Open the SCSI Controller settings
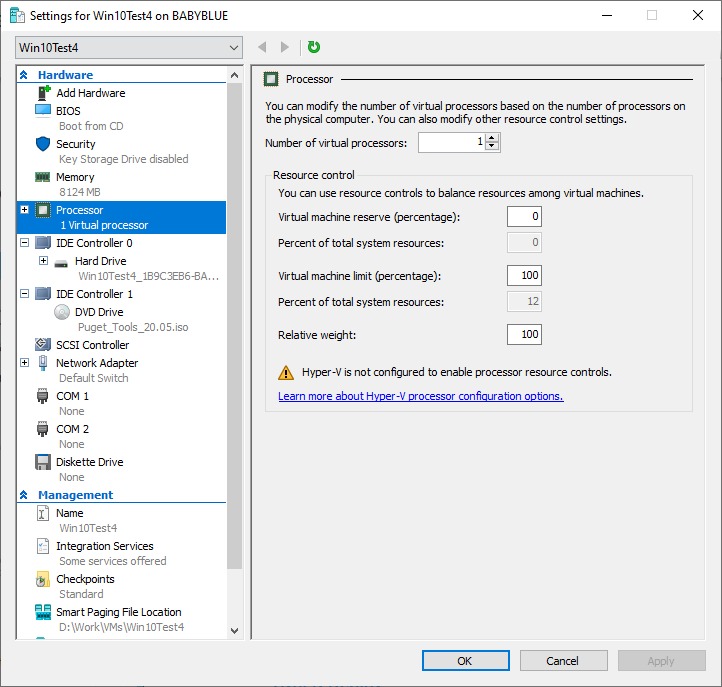The image size is (722, 687). coord(92,345)
